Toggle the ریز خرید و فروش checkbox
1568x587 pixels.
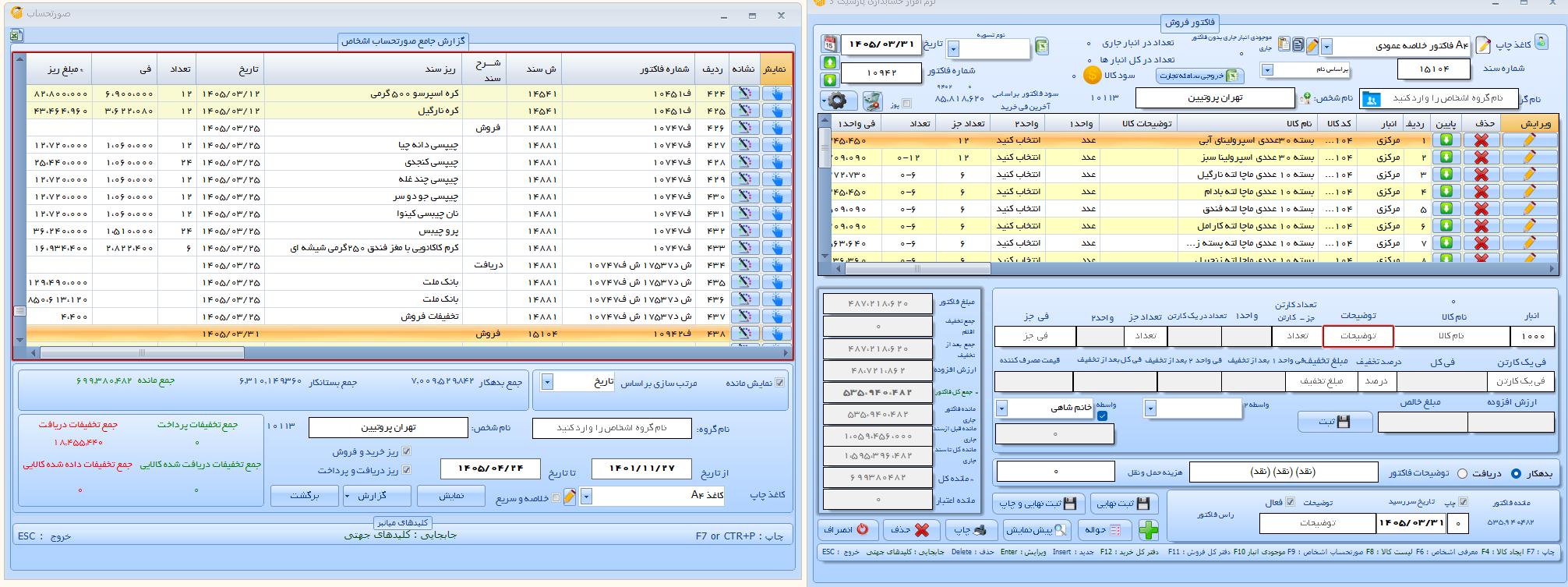coord(406,451)
